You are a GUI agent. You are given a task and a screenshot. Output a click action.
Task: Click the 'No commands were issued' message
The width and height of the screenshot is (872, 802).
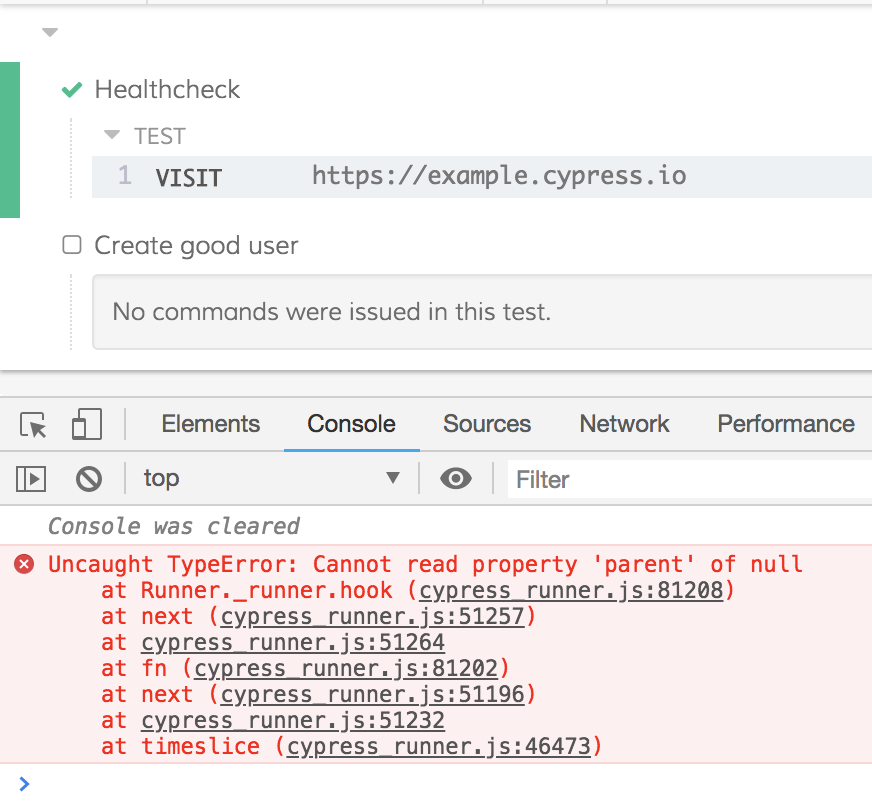(x=331, y=311)
